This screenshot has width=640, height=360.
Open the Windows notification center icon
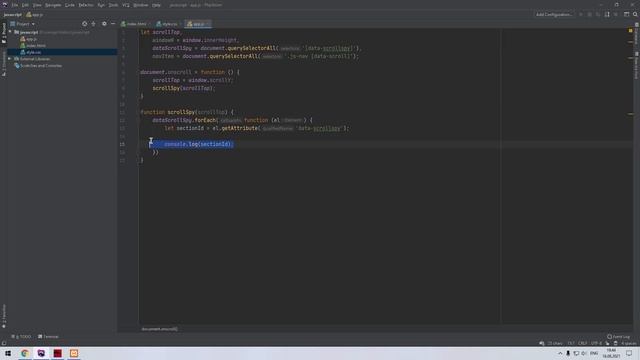pyautogui.click(x=629, y=353)
